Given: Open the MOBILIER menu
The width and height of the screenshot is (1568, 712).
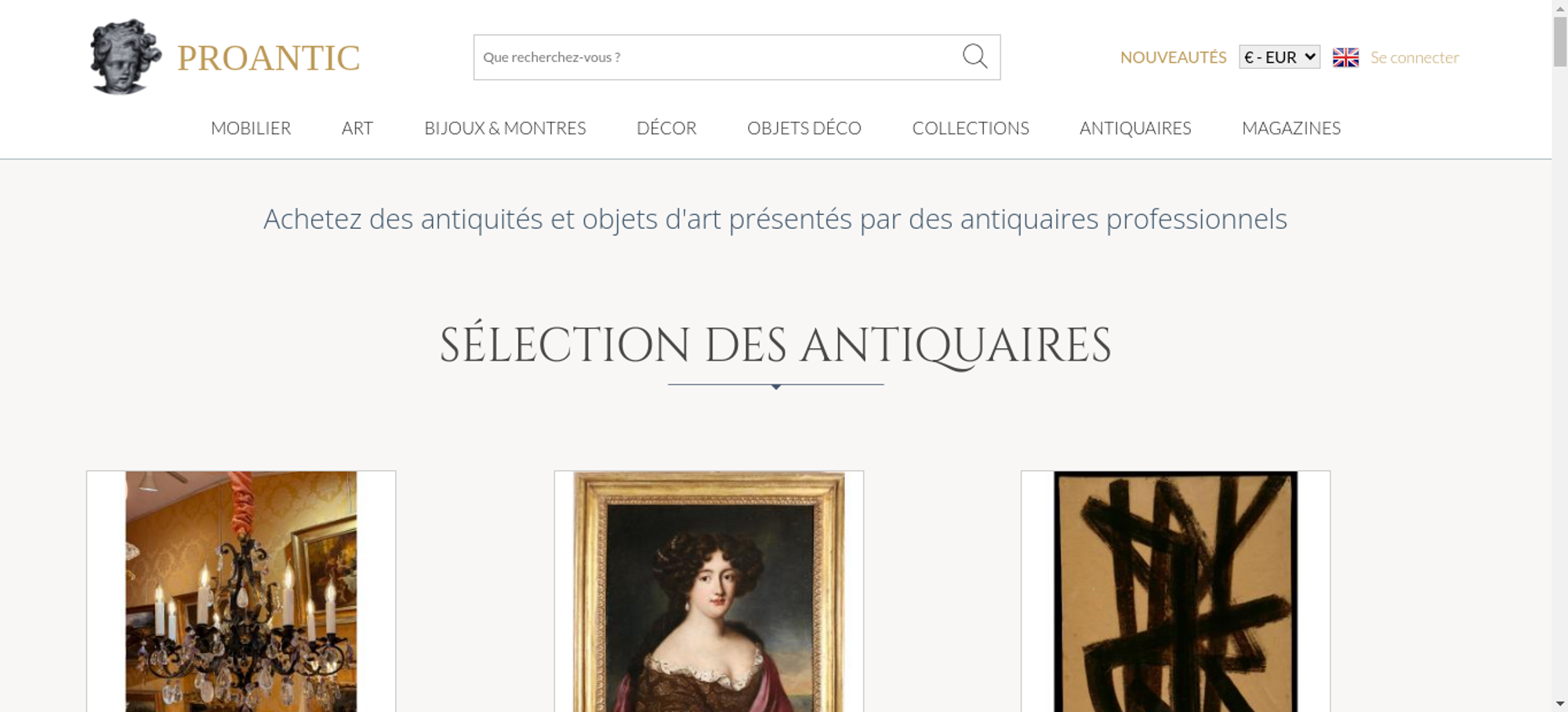Looking at the screenshot, I should pos(251,128).
